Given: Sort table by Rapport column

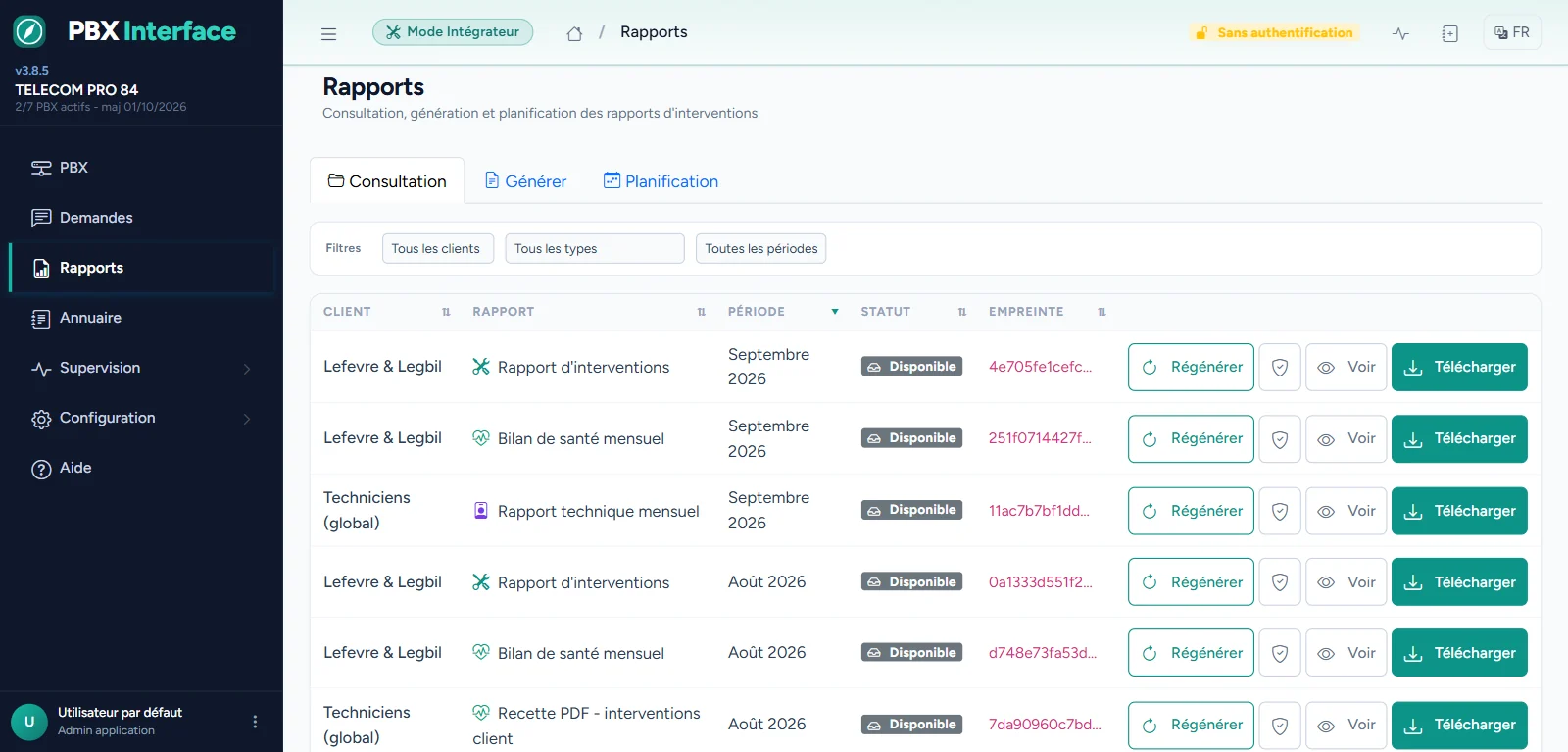Looking at the screenshot, I should click(x=589, y=312).
